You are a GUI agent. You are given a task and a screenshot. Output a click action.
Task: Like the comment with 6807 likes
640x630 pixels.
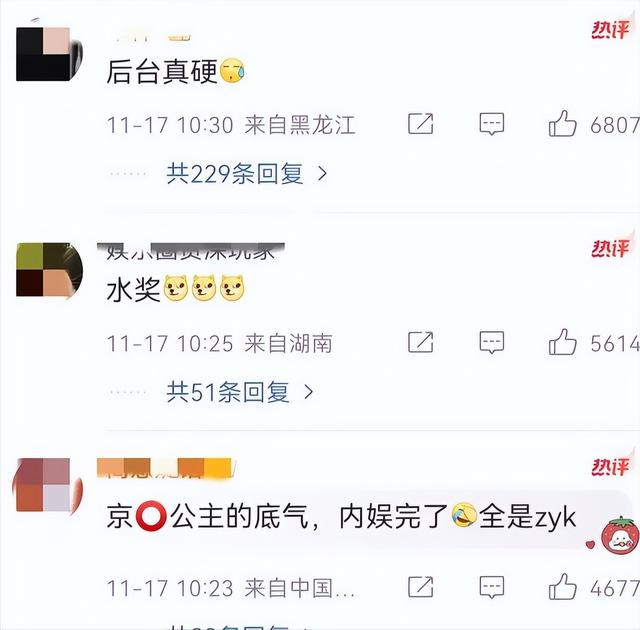click(x=562, y=123)
